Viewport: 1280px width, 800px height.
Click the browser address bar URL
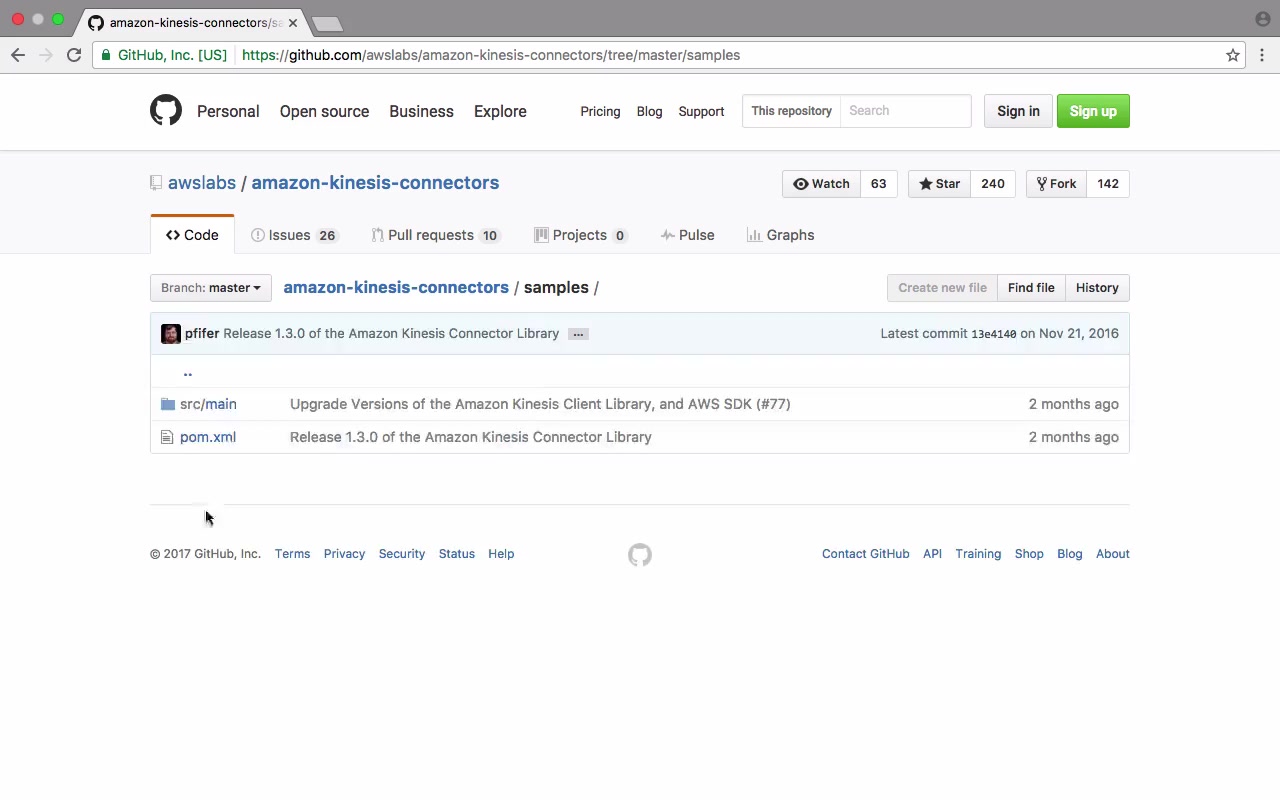pyautogui.click(x=491, y=55)
